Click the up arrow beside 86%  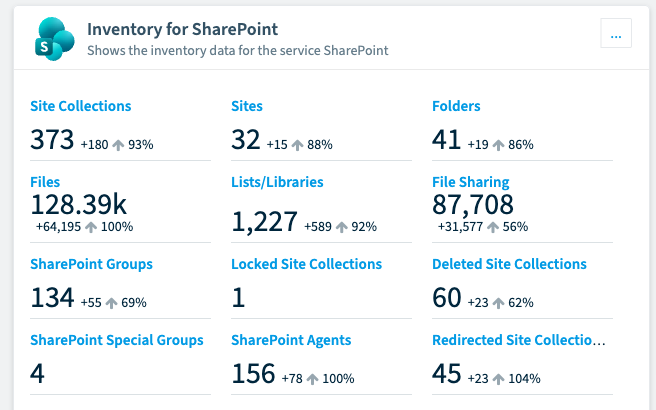click(498, 145)
